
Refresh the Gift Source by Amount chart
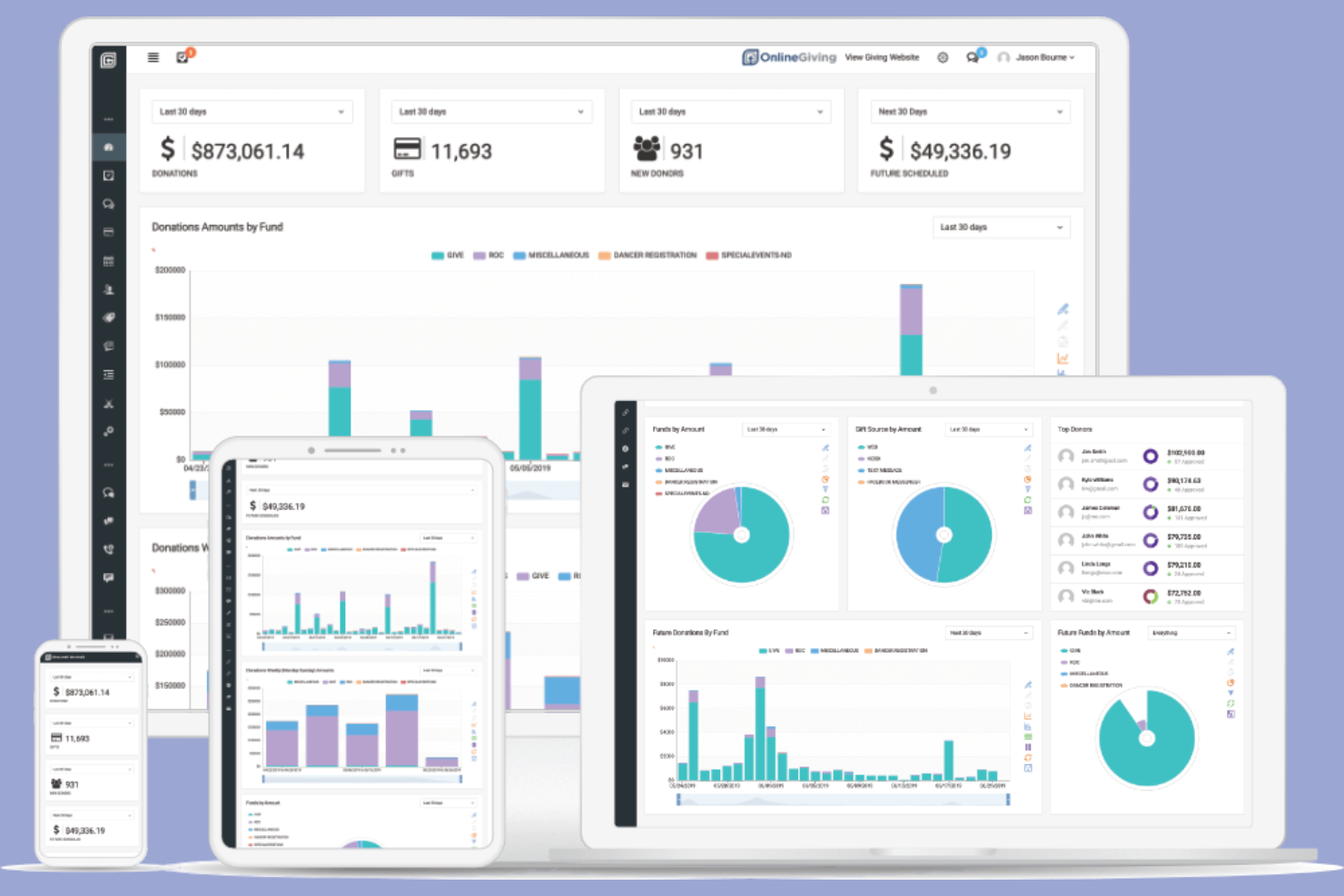(1027, 499)
